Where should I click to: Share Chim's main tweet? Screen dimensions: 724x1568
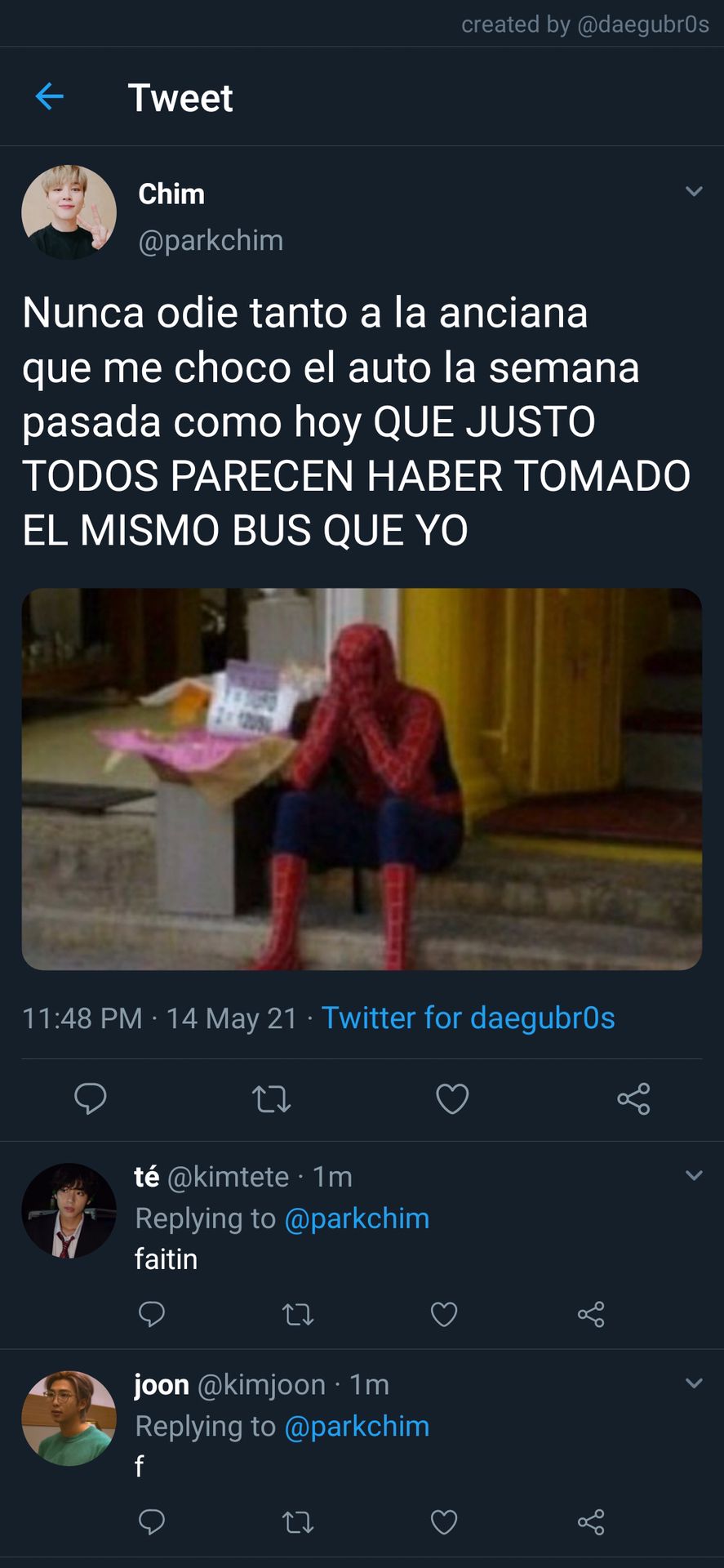coord(633,1098)
